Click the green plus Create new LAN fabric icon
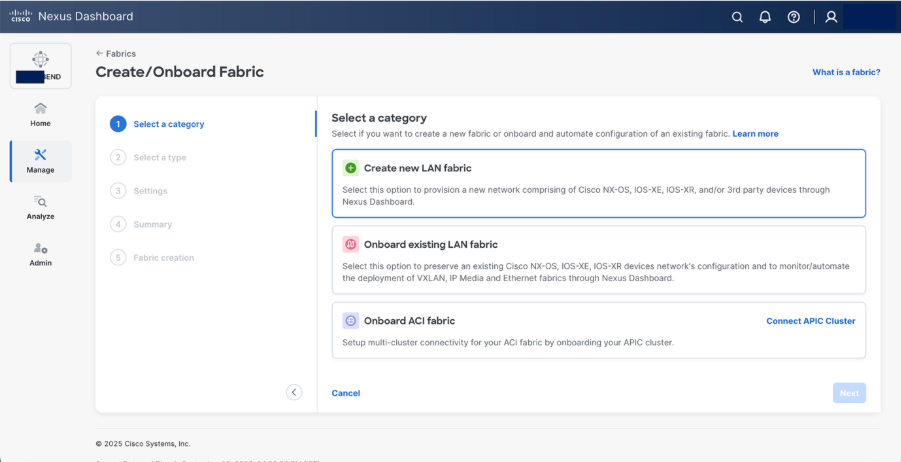The height and width of the screenshot is (462, 901). pos(350,168)
